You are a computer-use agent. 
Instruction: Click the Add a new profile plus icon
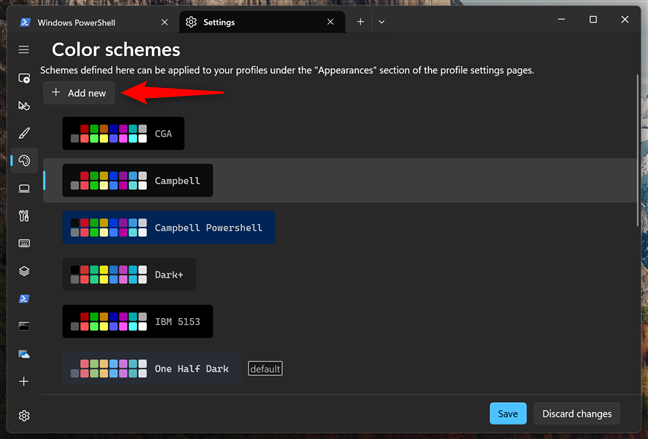tap(24, 381)
